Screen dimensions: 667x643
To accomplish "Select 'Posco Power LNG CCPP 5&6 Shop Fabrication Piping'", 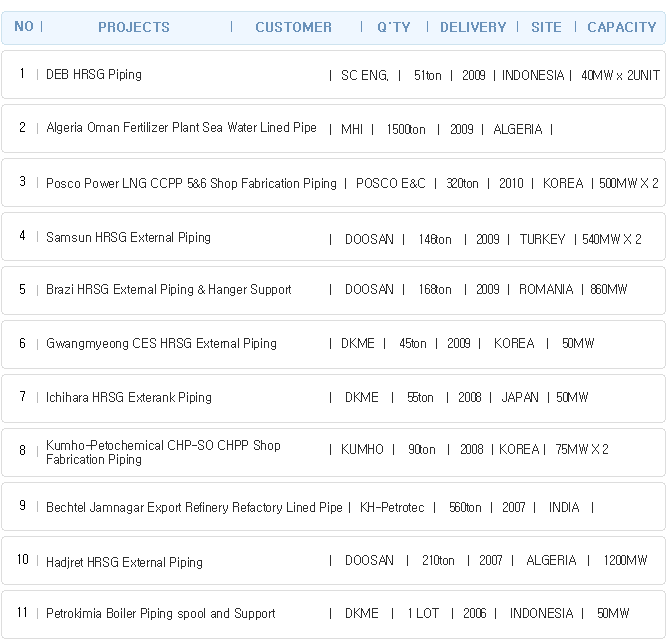I will (191, 183).
